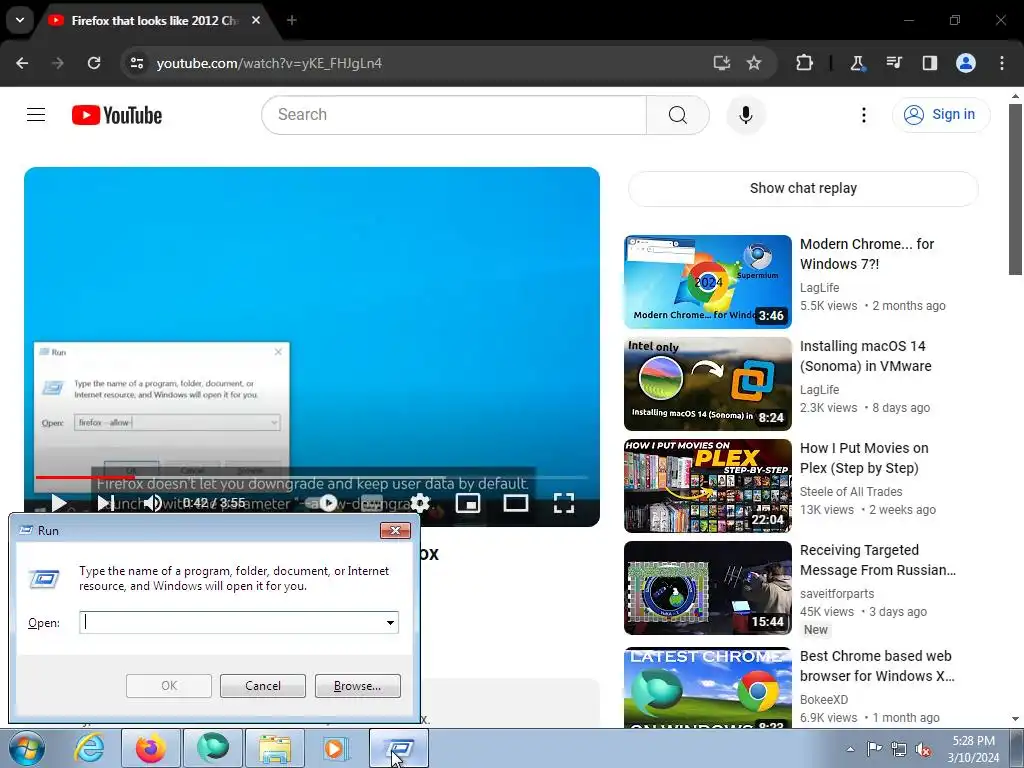Open Windows Explorer folder on the taskbar
The width and height of the screenshot is (1024, 768).
pyautogui.click(x=275, y=748)
